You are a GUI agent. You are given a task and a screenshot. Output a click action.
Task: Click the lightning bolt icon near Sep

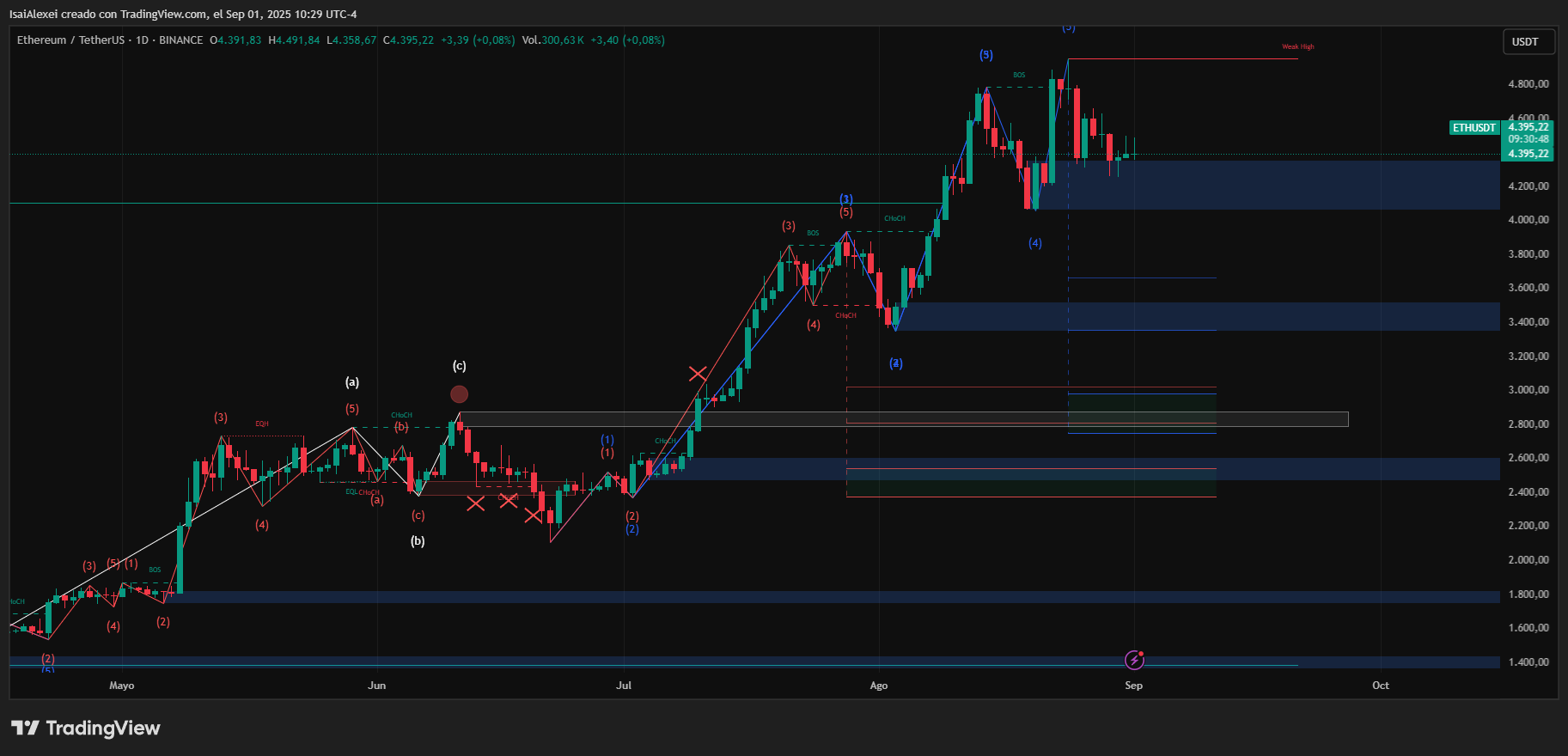[1134, 660]
